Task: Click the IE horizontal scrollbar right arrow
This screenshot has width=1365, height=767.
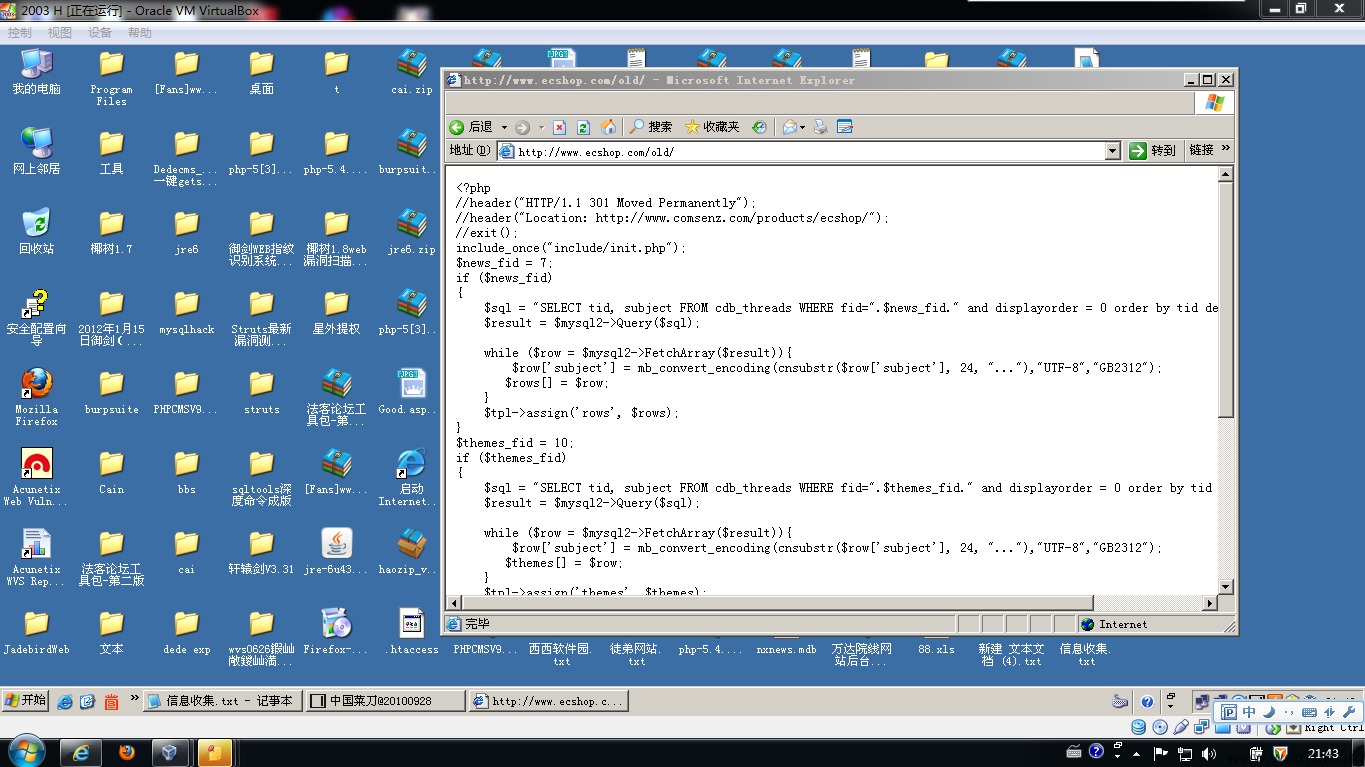Action: point(1209,603)
